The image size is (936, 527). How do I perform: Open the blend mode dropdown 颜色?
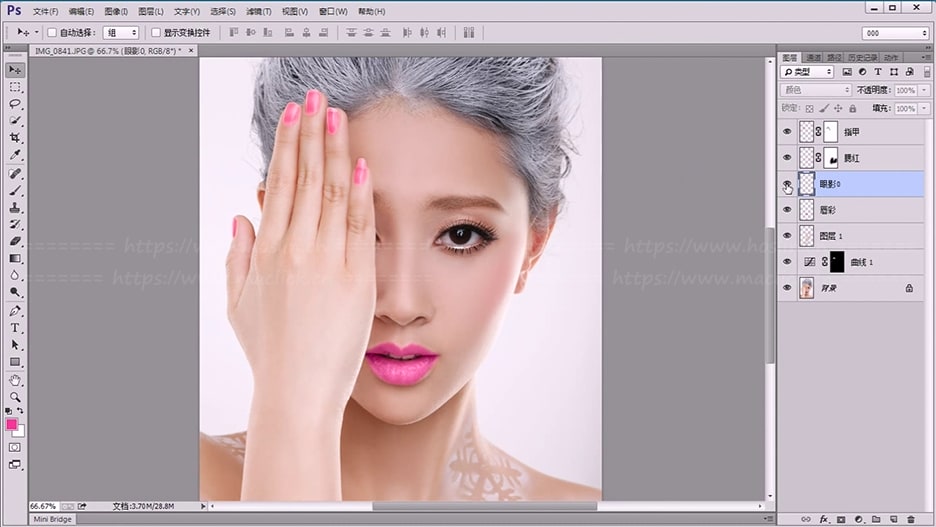tap(815, 90)
